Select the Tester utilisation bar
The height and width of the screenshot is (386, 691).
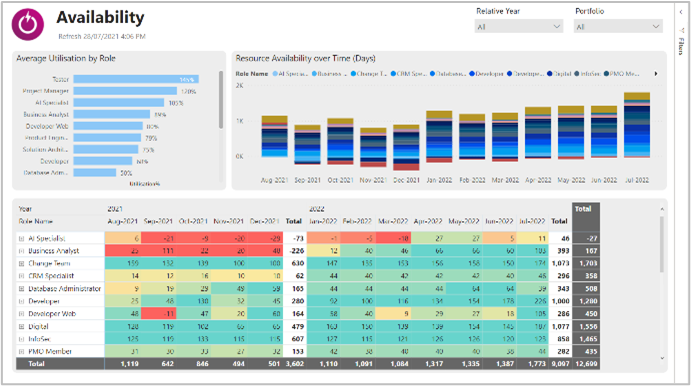click(x=136, y=79)
